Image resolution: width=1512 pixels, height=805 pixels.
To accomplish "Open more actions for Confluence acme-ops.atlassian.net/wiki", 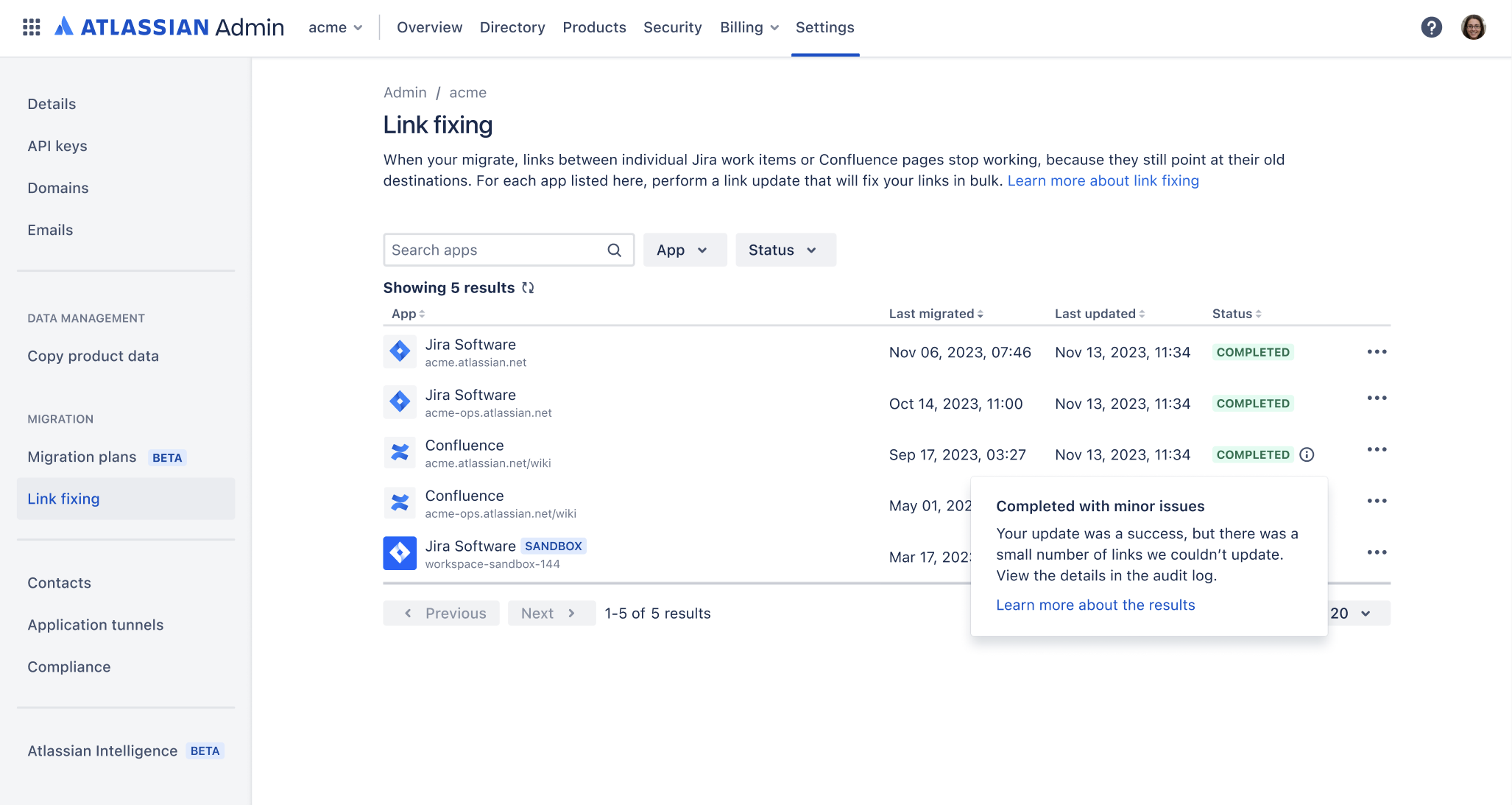I will click(x=1377, y=502).
